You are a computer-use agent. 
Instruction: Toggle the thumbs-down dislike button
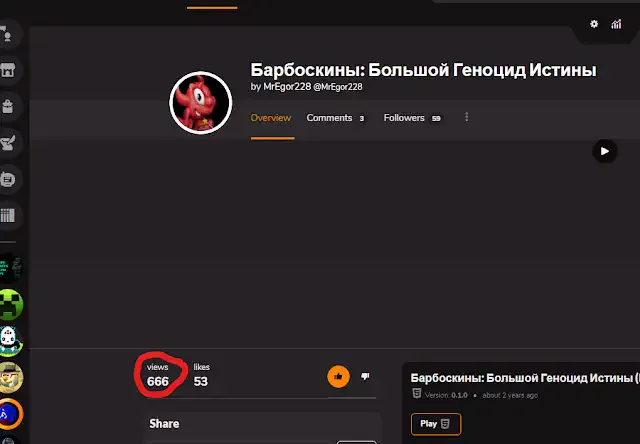365,376
